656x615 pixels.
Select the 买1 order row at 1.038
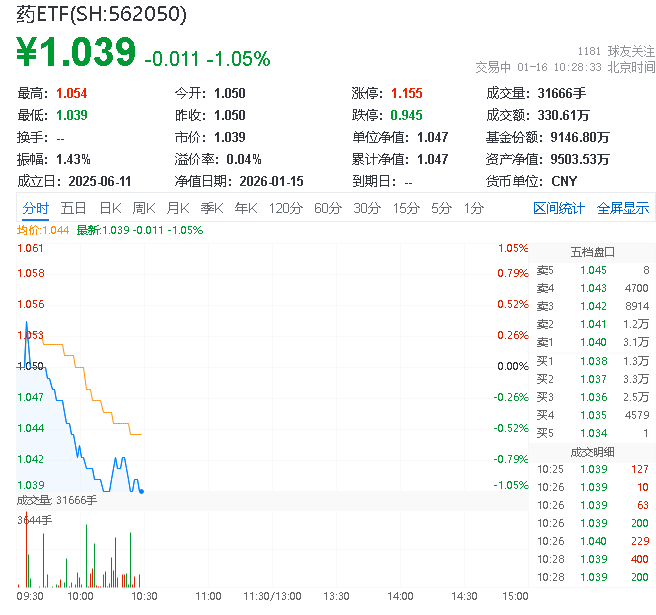click(x=592, y=360)
